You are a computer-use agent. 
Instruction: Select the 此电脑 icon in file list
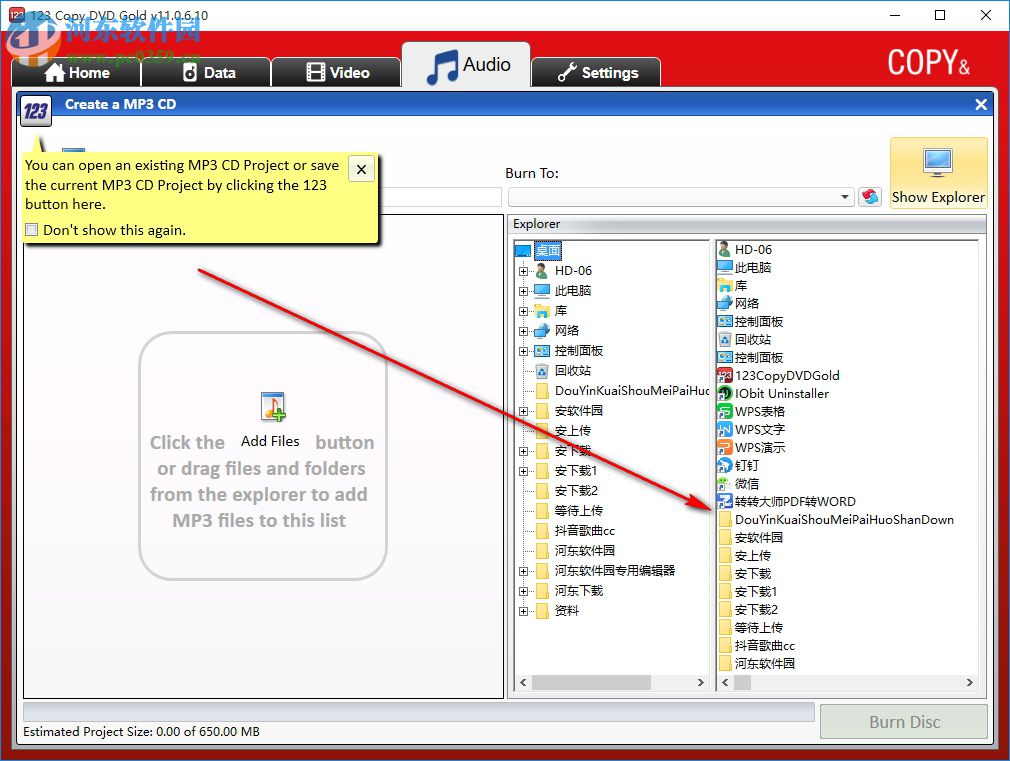pyautogui.click(x=725, y=267)
